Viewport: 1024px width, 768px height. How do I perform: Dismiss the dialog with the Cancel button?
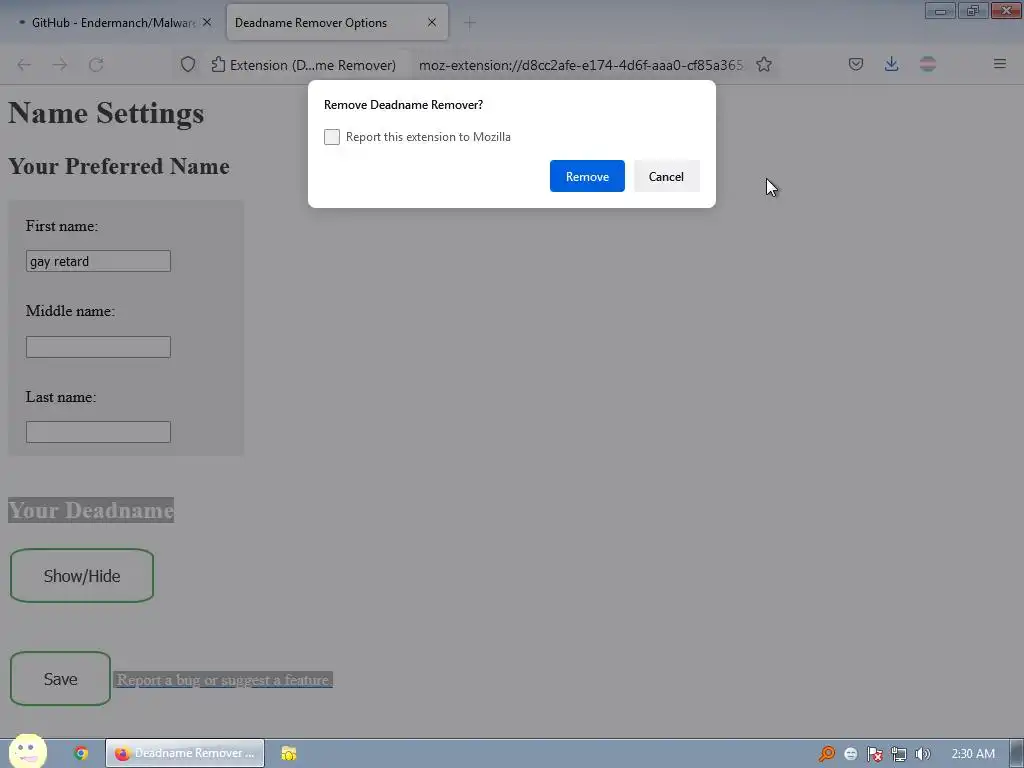pyautogui.click(x=666, y=176)
